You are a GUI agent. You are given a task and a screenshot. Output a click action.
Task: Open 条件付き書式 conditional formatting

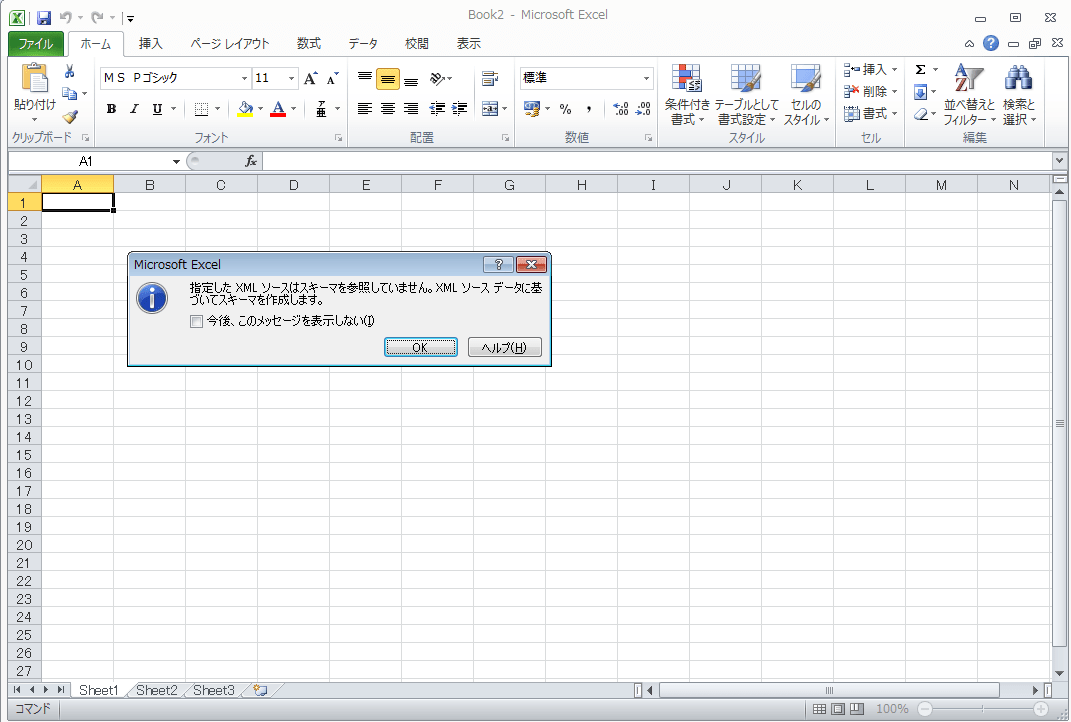pyautogui.click(x=687, y=95)
